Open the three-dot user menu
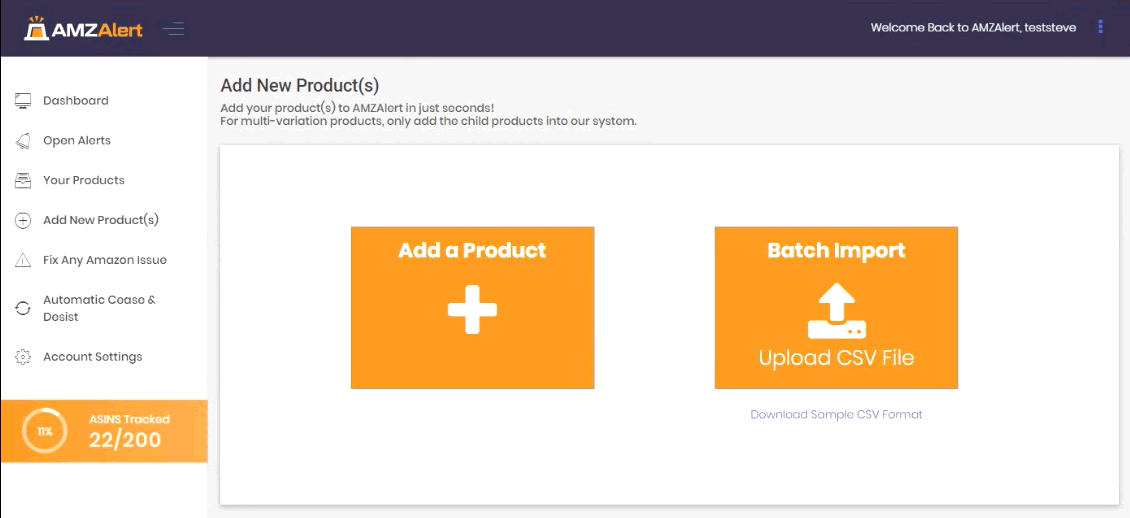The image size is (1130, 518). (1100, 27)
